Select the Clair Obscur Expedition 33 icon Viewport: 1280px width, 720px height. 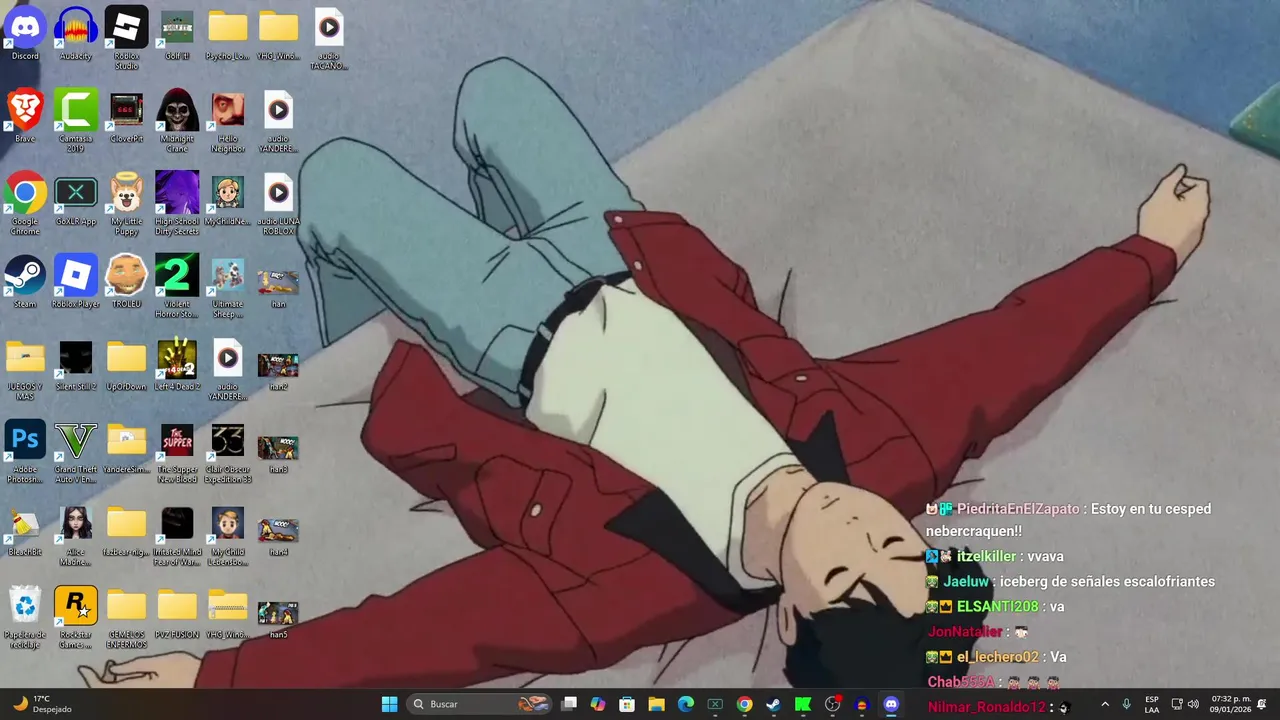pos(227,451)
